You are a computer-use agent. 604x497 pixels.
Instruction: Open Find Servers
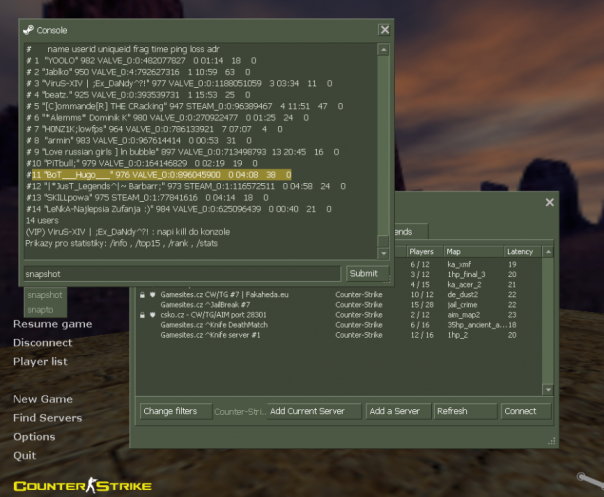pos(47,418)
